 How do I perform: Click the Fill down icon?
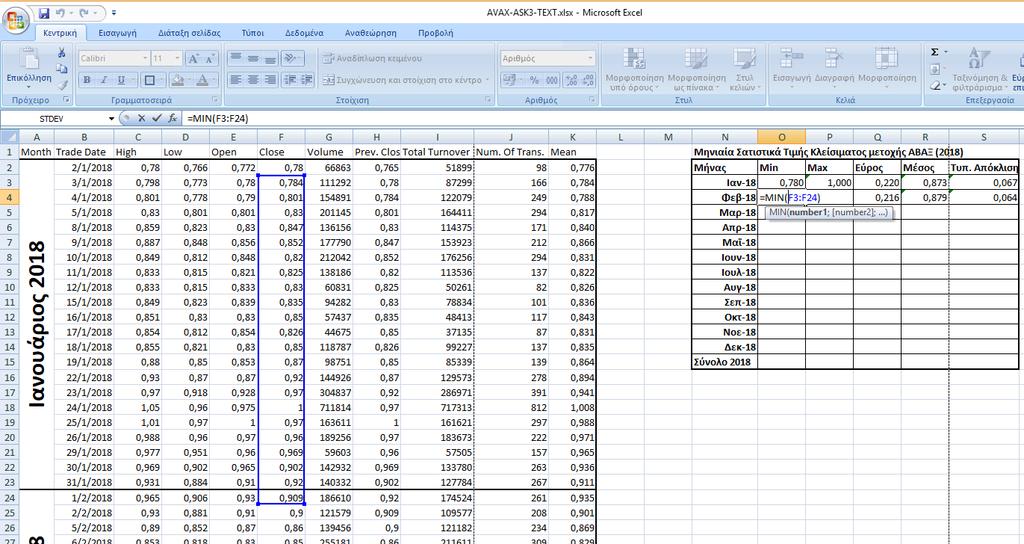click(x=935, y=69)
